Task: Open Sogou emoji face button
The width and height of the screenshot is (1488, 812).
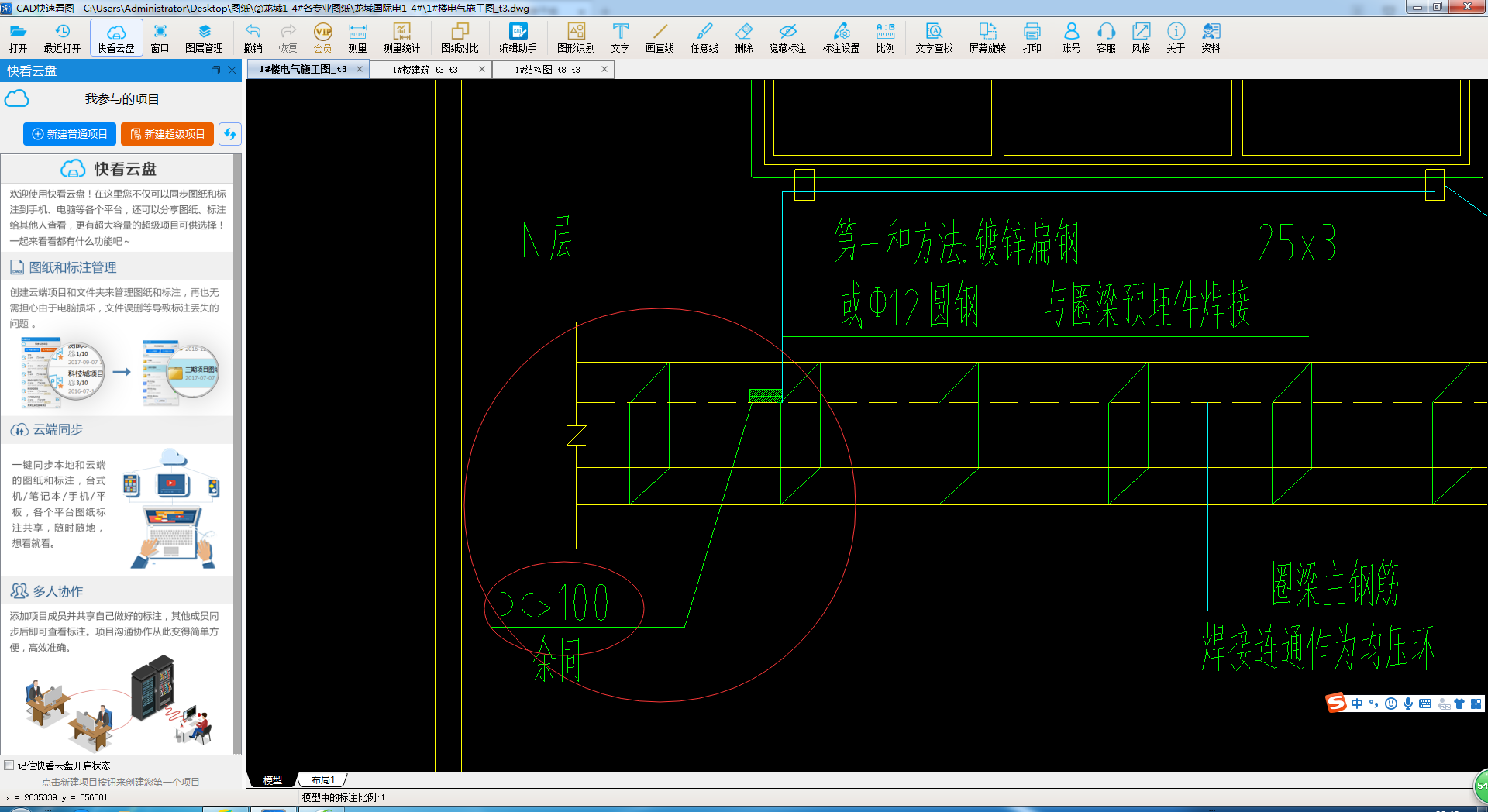Action: [1391, 704]
